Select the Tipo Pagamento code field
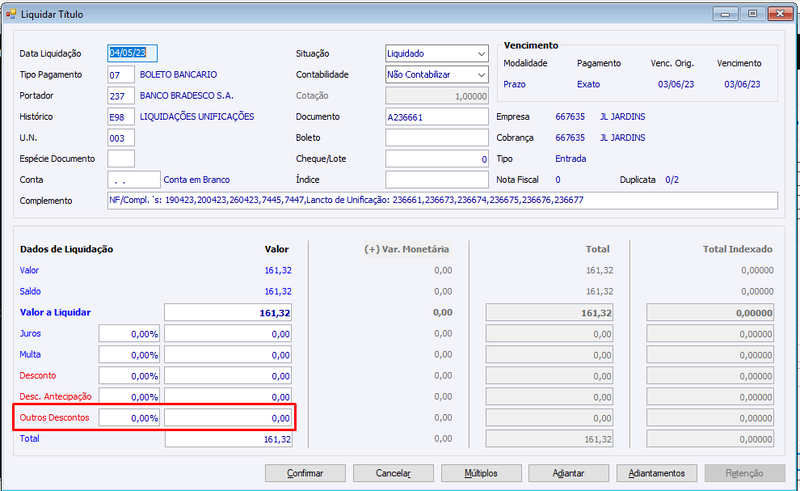The height and width of the screenshot is (491, 800). pyautogui.click(x=121, y=75)
